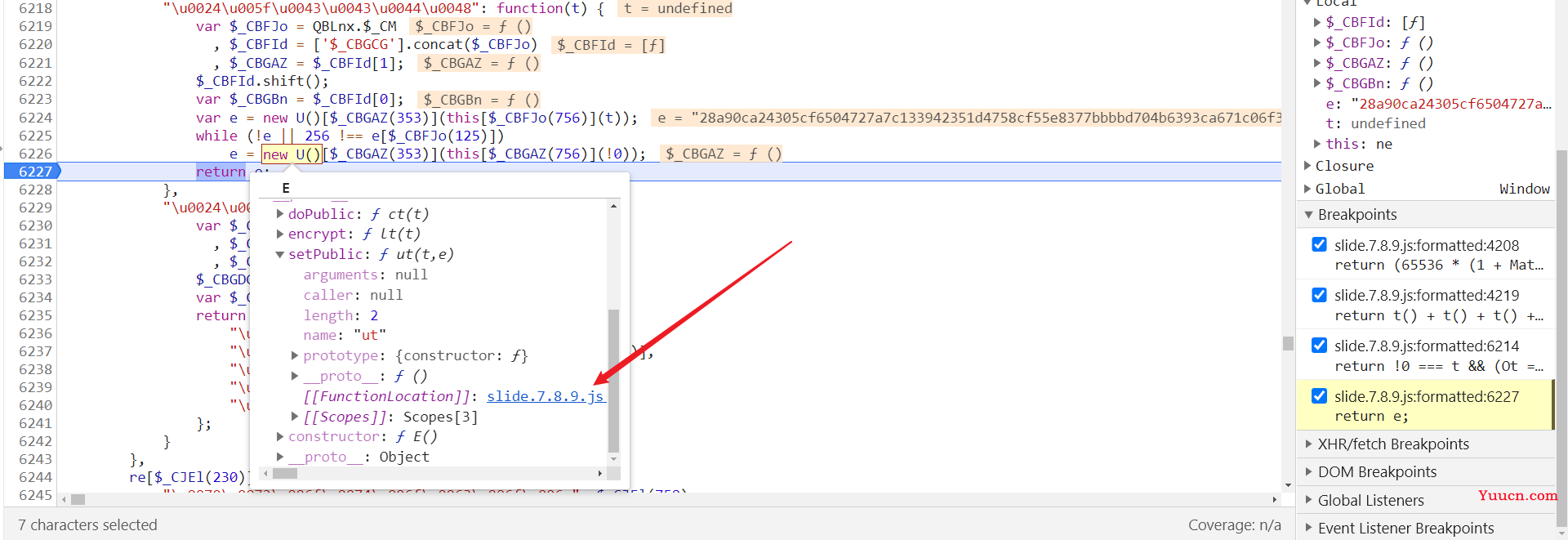Uncheck breakpoint slide.7.8.9.js:formatted:6227
Image resolution: width=1568 pixels, height=540 pixels.
click(x=1319, y=396)
